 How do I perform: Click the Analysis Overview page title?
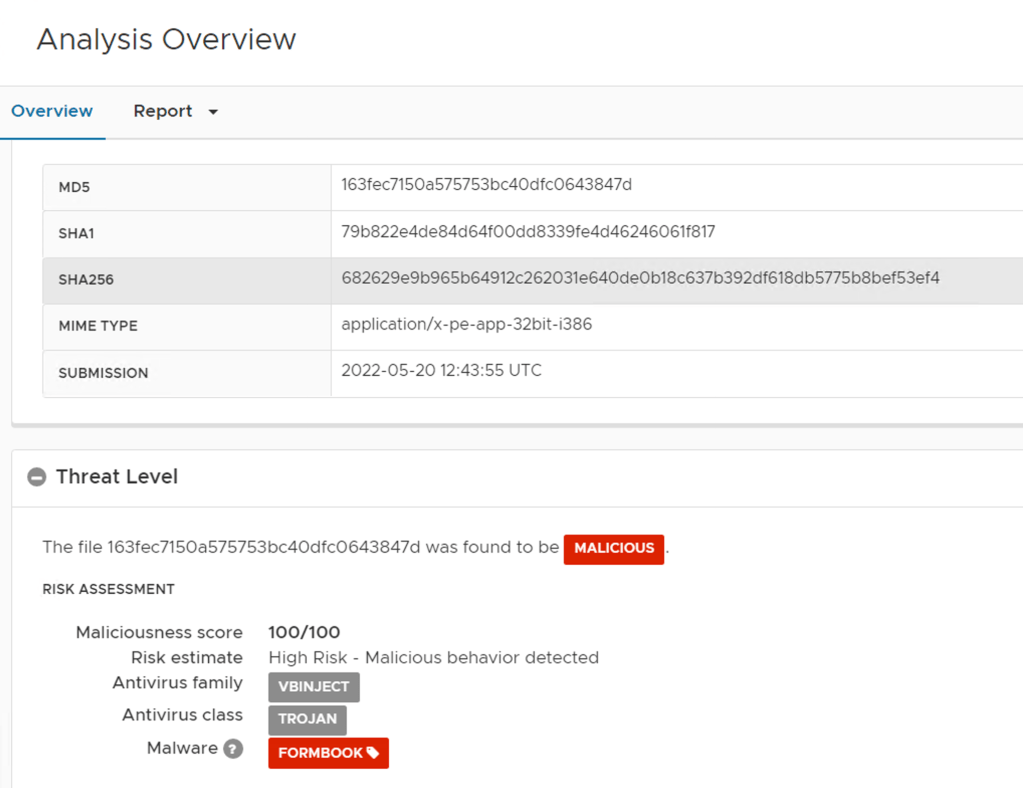coord(167,40)
